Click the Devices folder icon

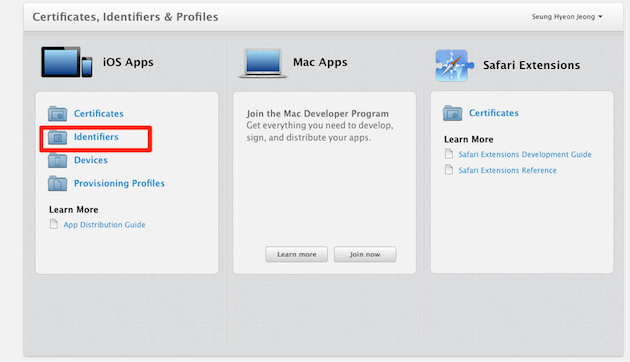57,160
